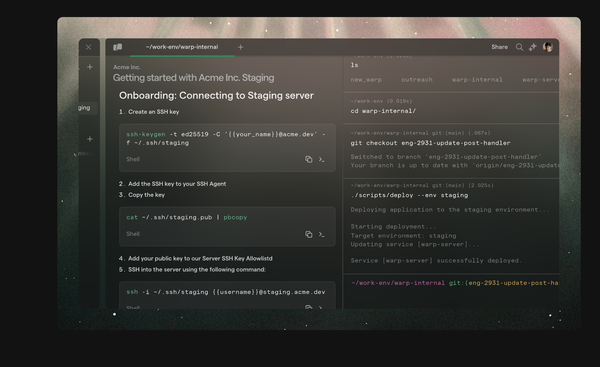Click 'Shell' label under ssh-keygen block

(133, 159)
